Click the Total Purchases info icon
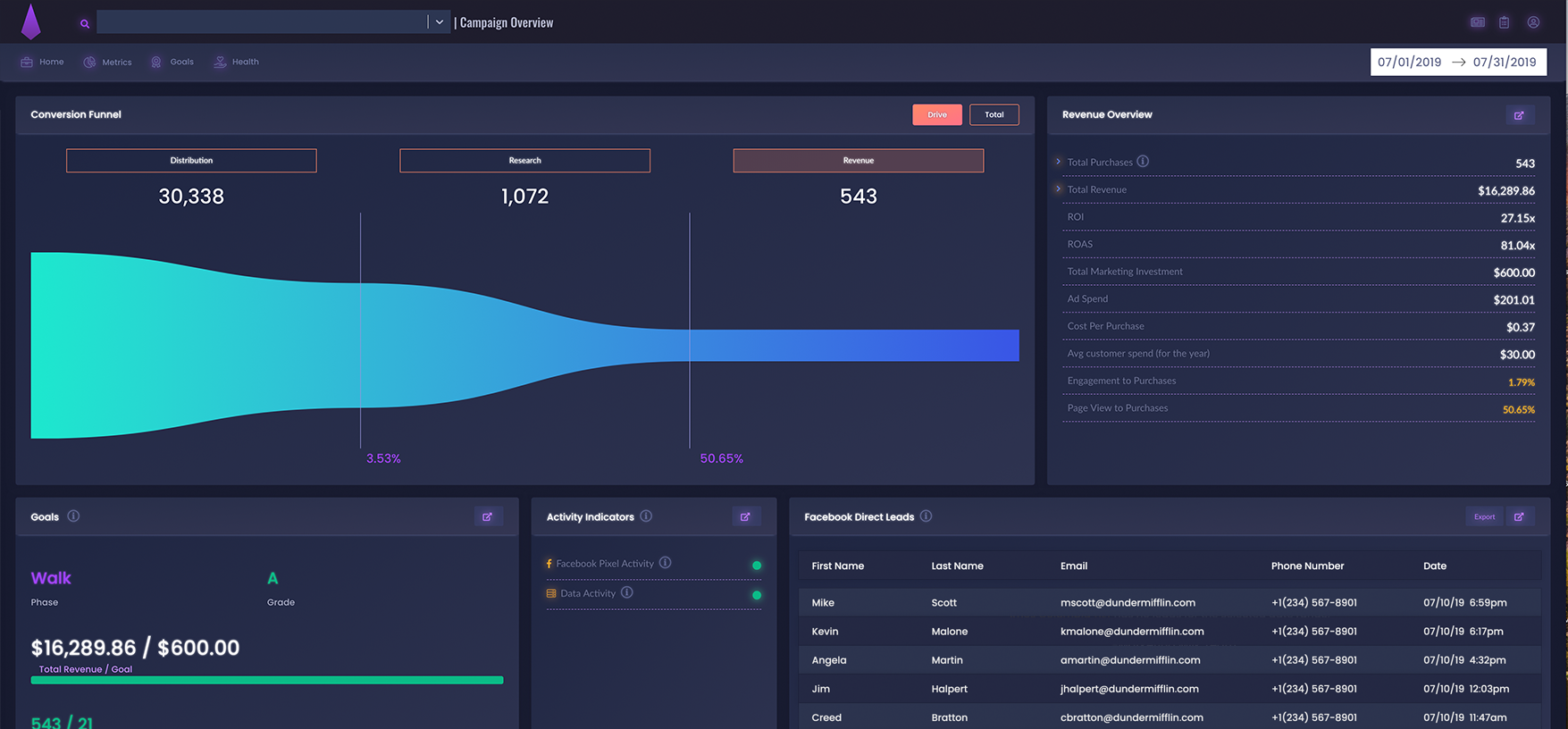The width and height of the screenshot is (1568, 729). tap(1143, 162)
